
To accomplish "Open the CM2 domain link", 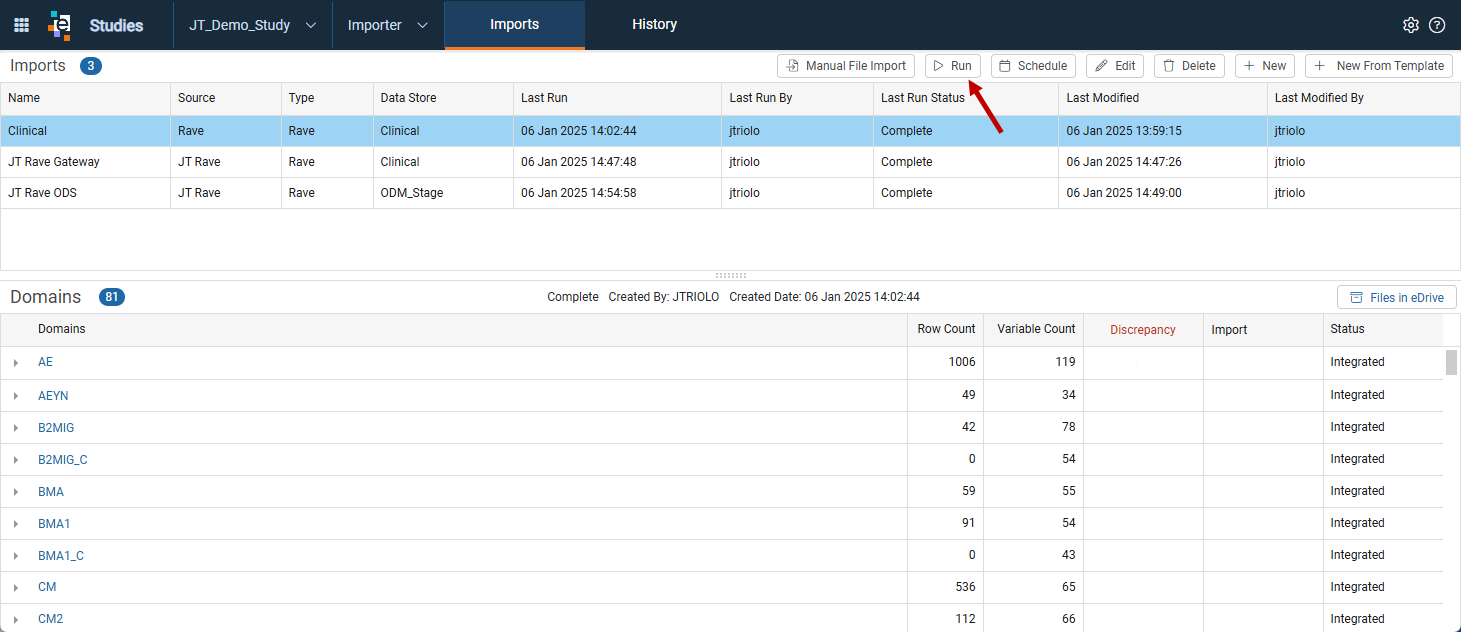I will tap(50, 620).
